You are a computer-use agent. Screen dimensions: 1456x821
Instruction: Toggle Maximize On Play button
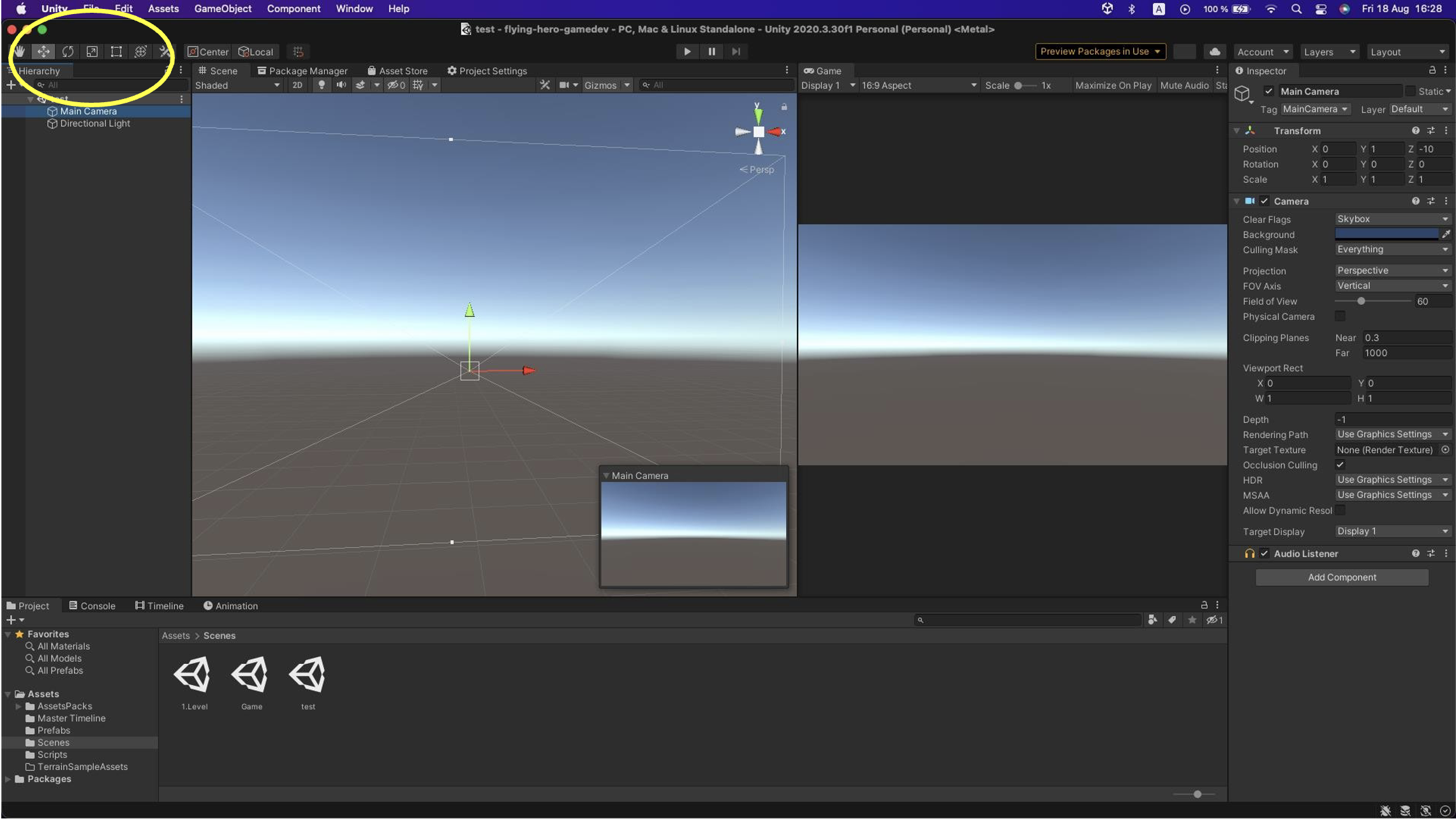point(1113,85)
